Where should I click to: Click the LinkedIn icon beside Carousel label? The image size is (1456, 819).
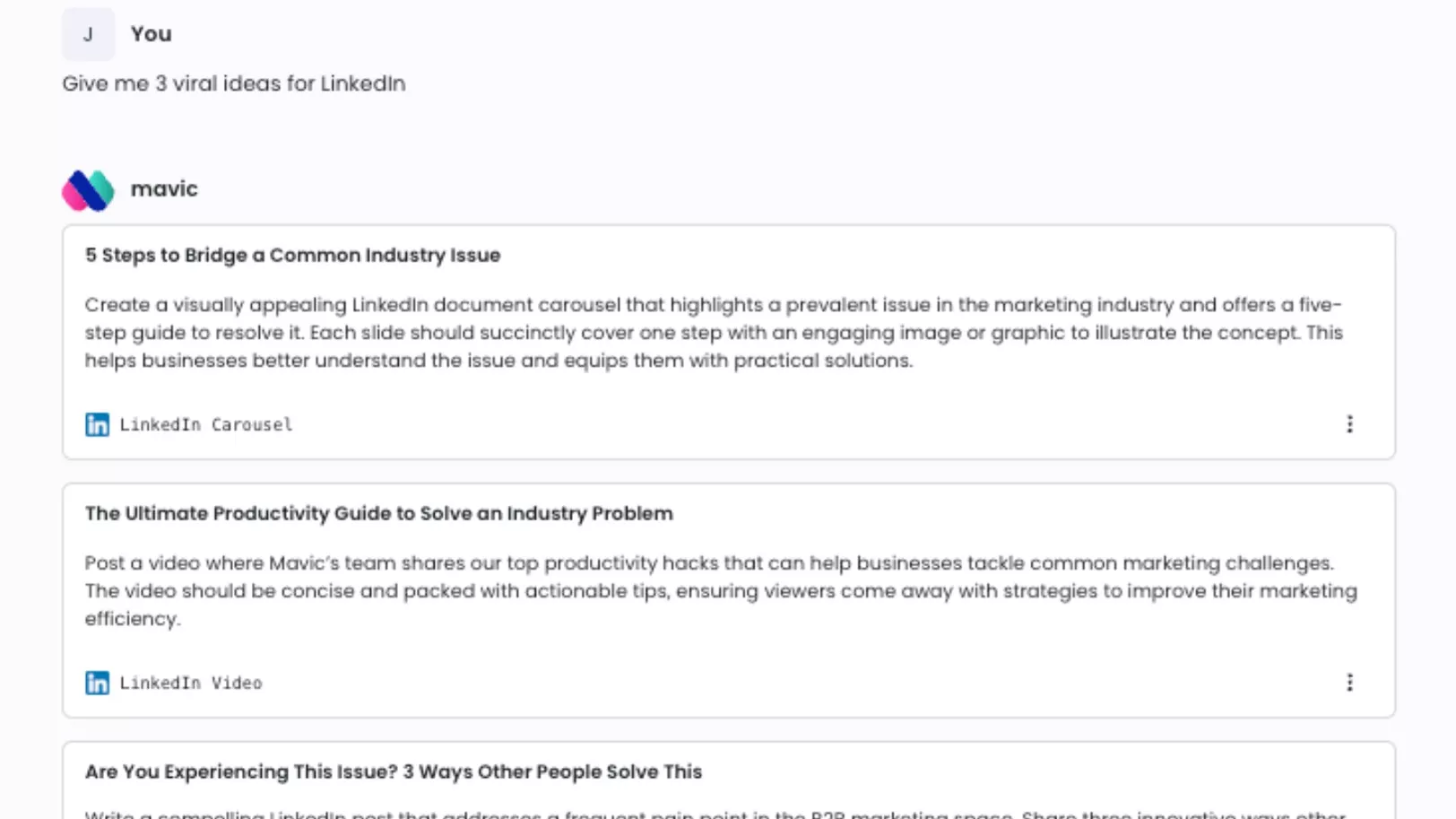(97, 424)
